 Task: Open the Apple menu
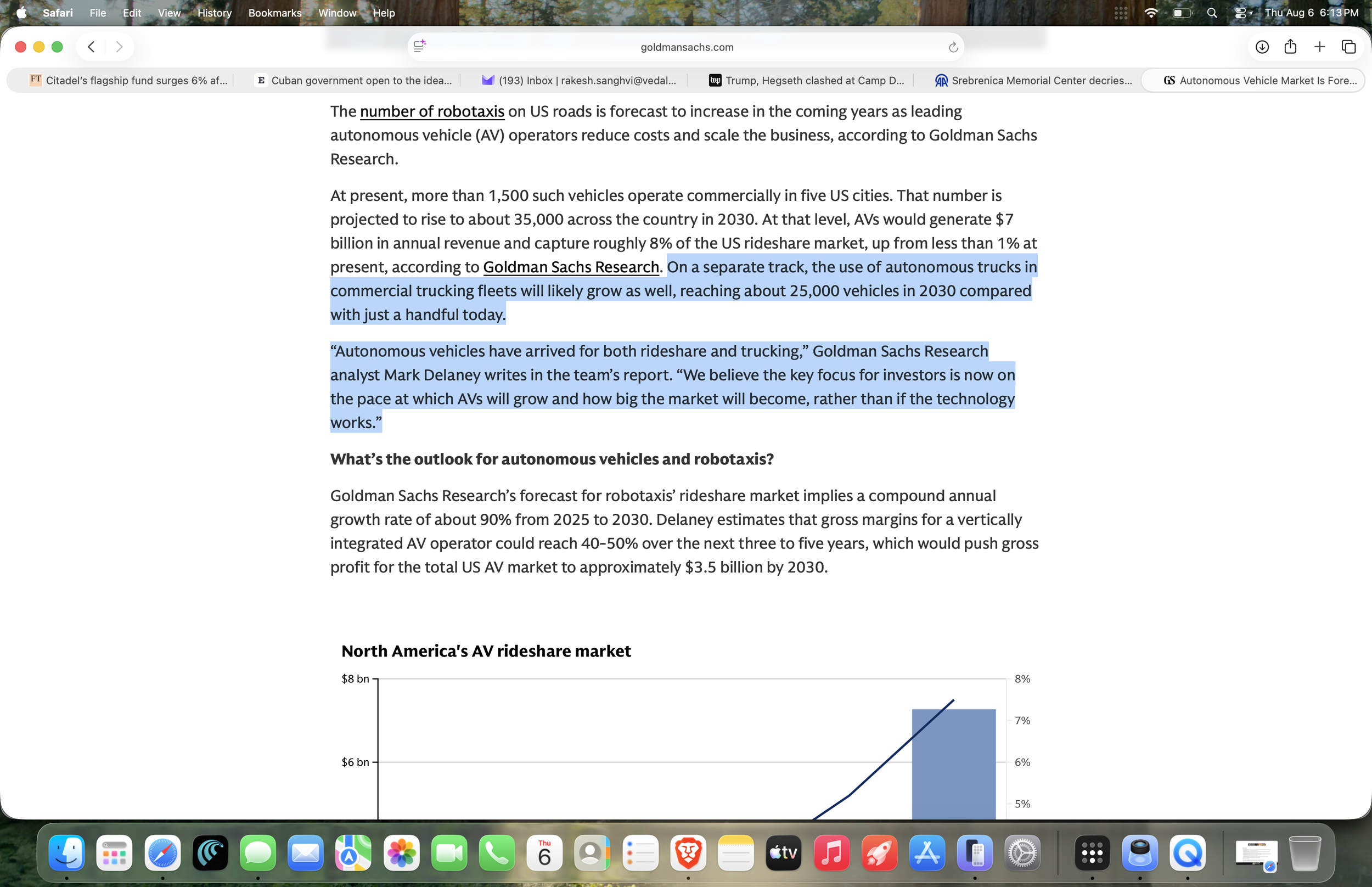tap(21, 13)
